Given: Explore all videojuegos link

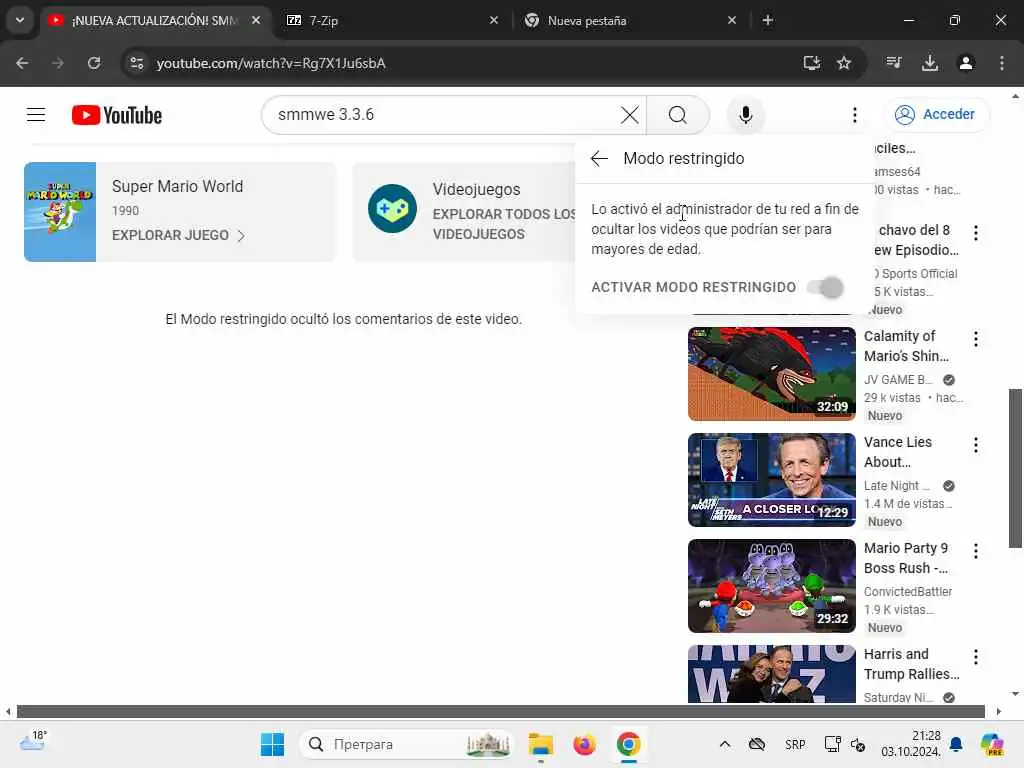Looking at the screenshot, I should [x=504, y=224].
